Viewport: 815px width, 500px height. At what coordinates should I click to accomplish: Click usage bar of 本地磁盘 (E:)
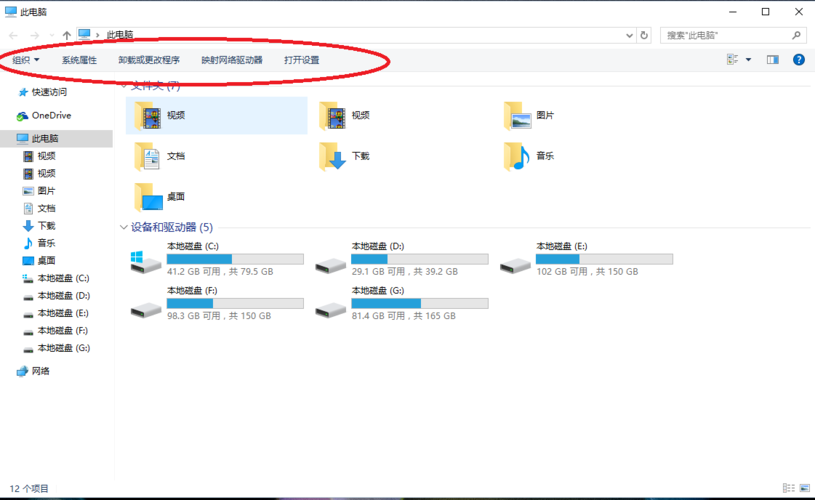(x=604, y=259)
